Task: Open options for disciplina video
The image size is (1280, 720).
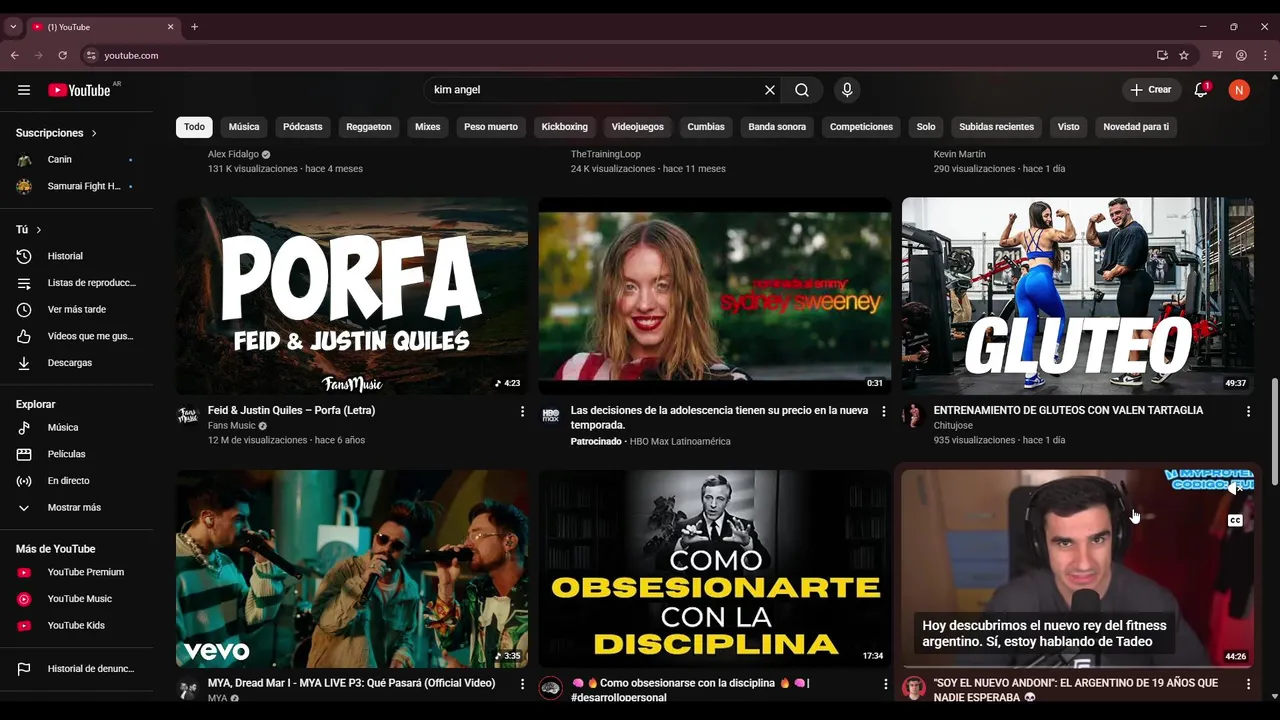Action: click(x=884, y=684)
